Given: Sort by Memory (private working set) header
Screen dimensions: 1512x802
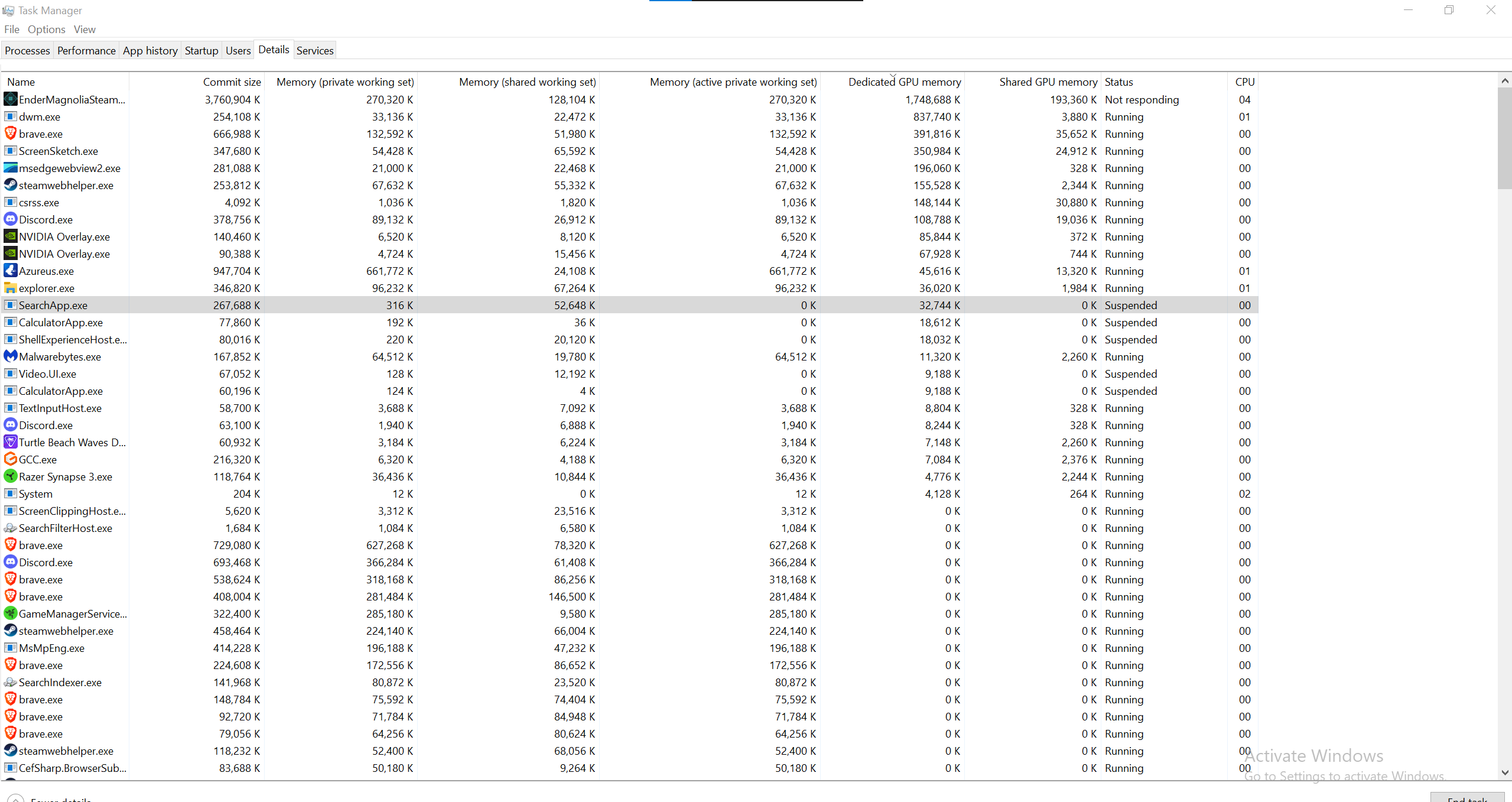Looking at the screenshot, I should pyautogui.click(x=340, y=82).
